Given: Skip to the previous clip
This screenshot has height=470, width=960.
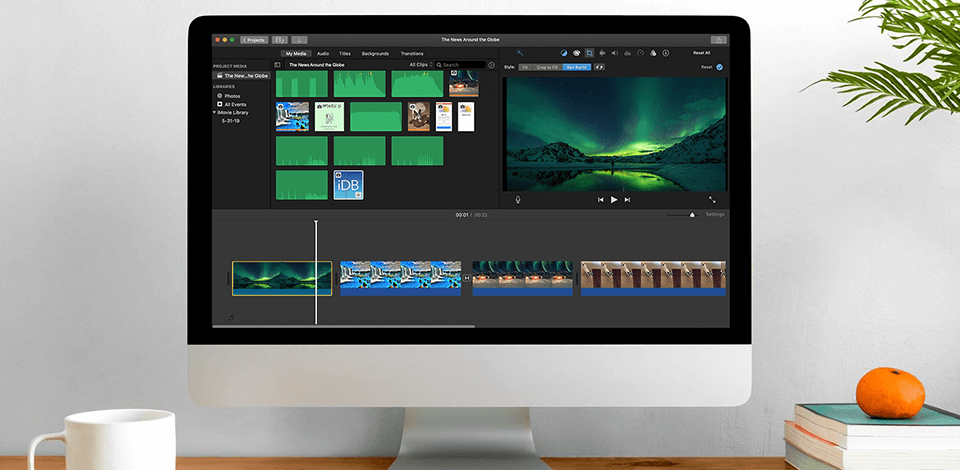Looking at the screenshot, I should [601, 200].
